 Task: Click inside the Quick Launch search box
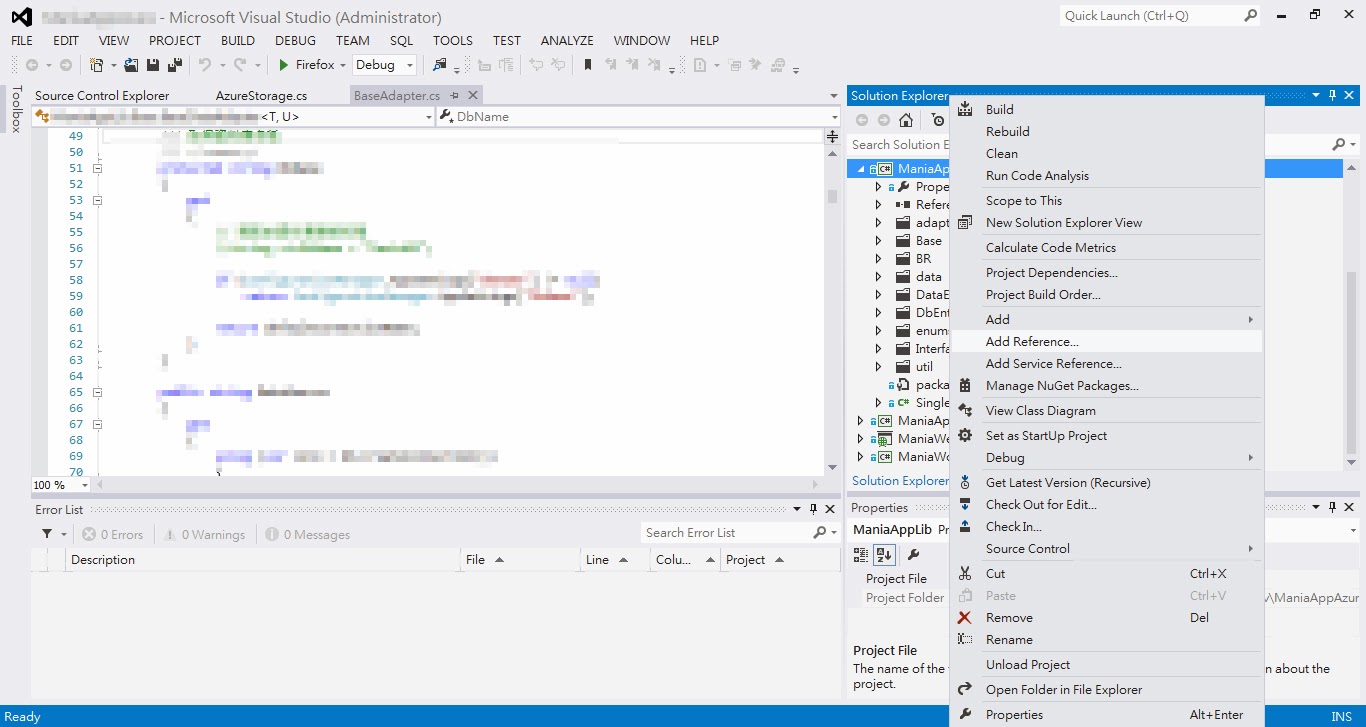click(x=1150, y=15)
